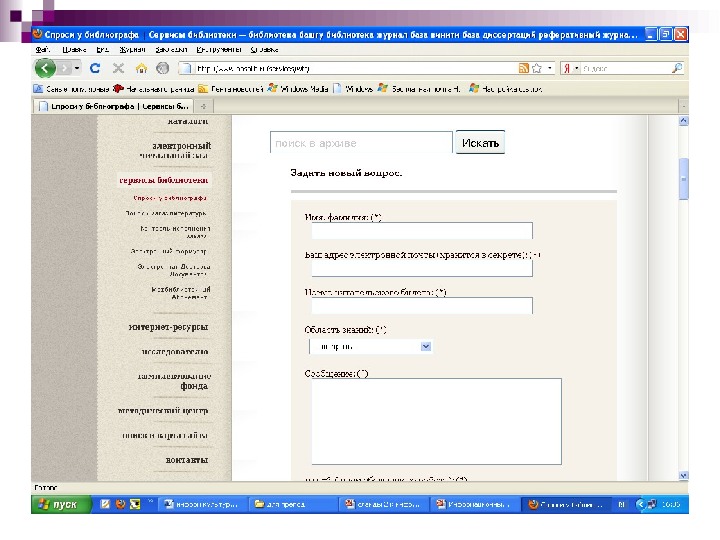Switch to the Word document taskbar button

click(x=202, y=504)
